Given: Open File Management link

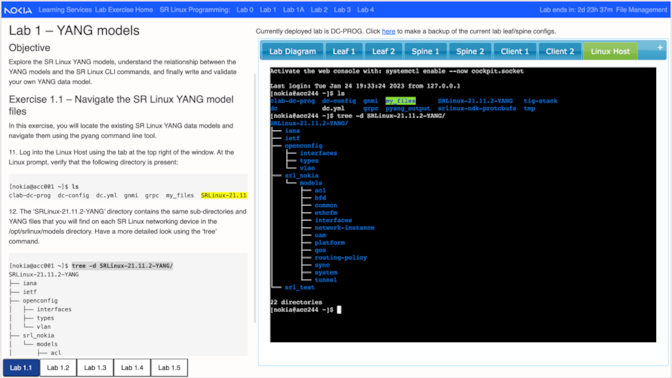Looking at the screenshot, I should [642, 10].
